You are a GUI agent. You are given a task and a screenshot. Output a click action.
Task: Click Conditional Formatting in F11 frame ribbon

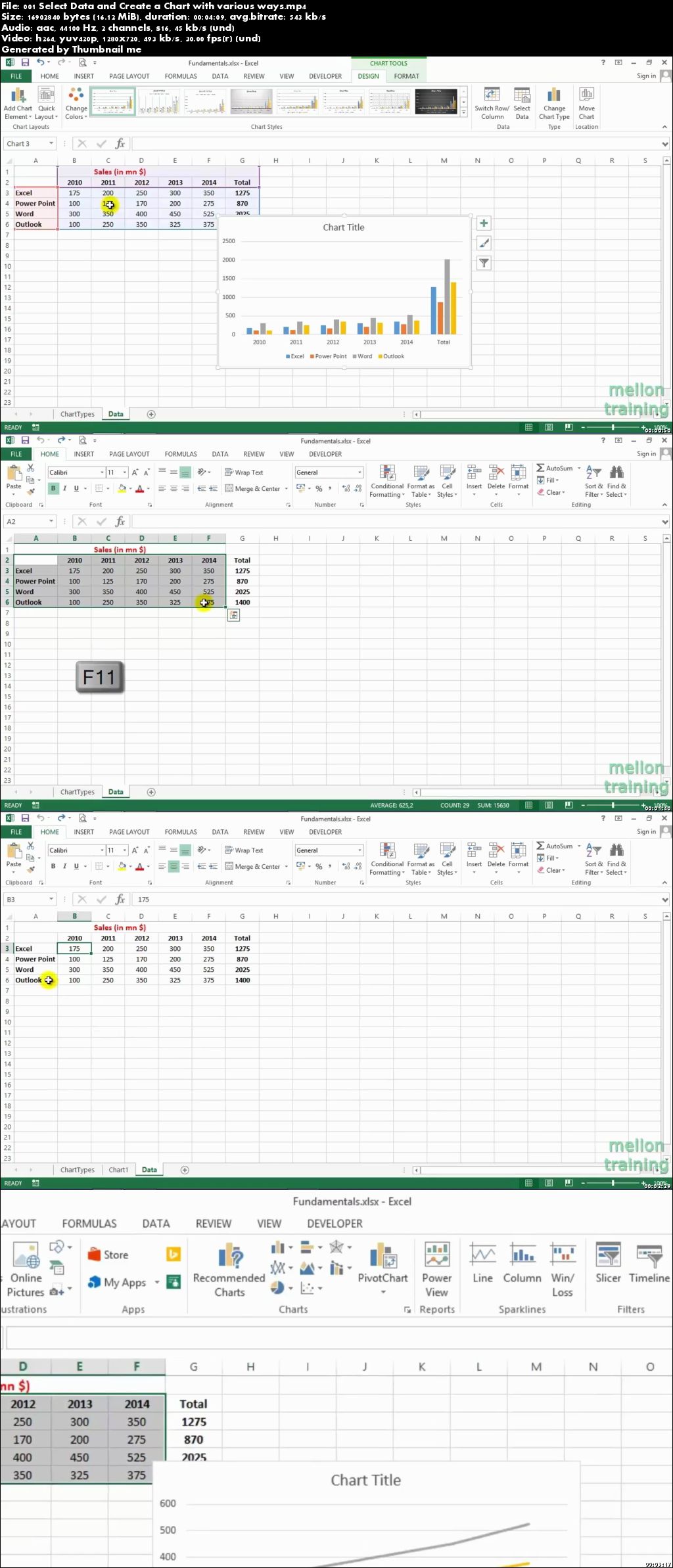pyautogui.click(x=387, y=482)
